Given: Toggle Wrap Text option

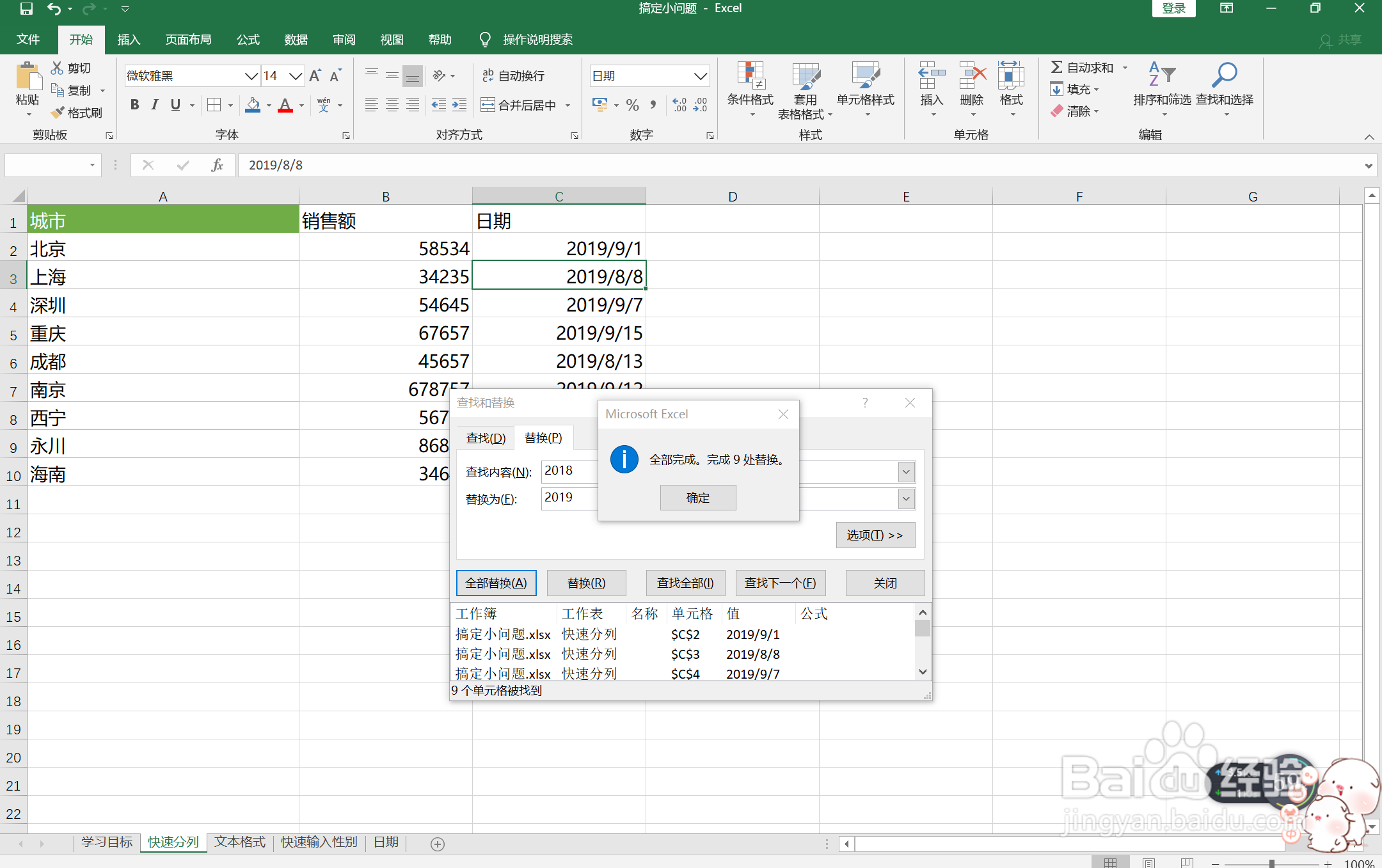Looking at the screenshot, I should click(513, 75).
